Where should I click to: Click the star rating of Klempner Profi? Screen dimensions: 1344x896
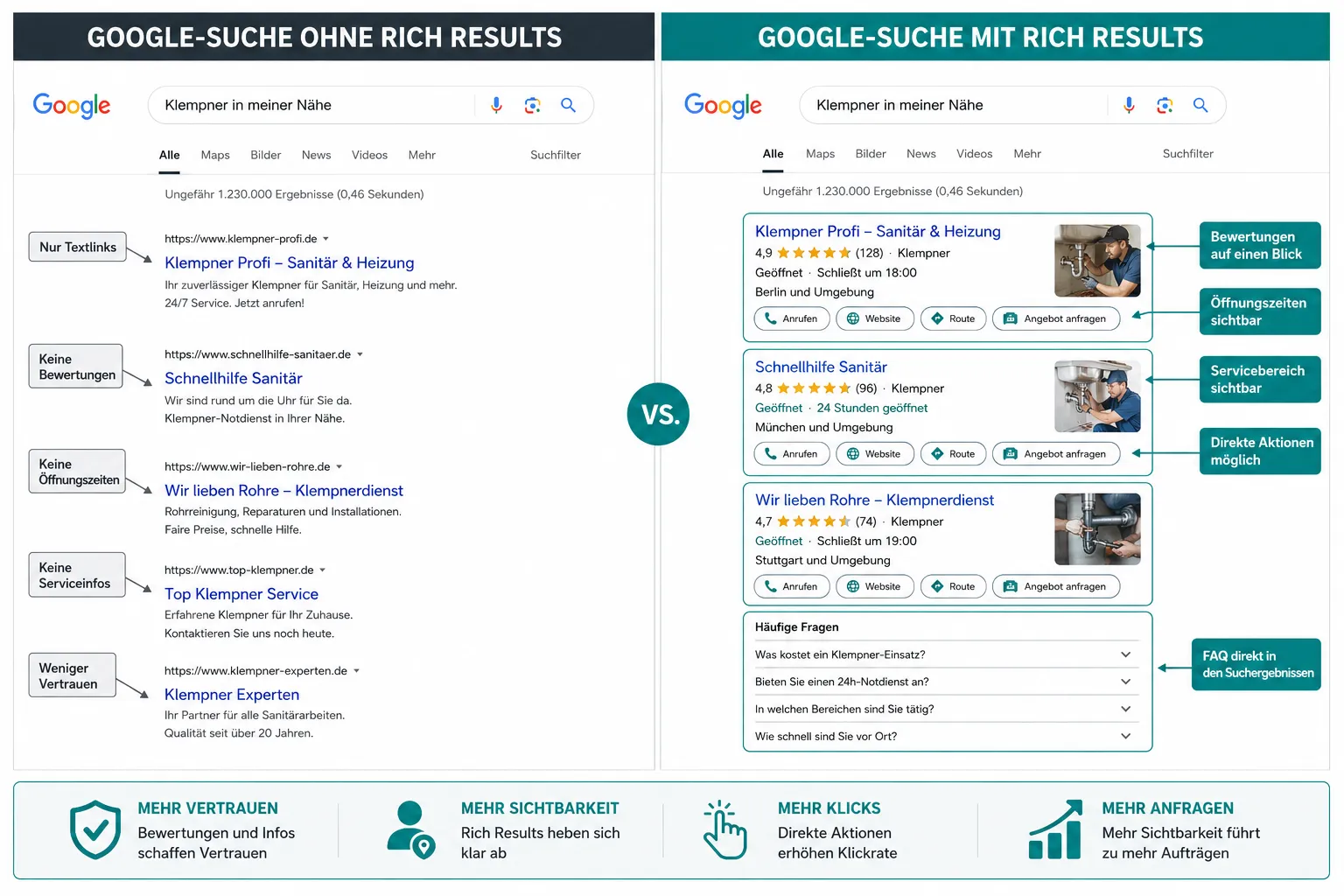tap(814, 253)
